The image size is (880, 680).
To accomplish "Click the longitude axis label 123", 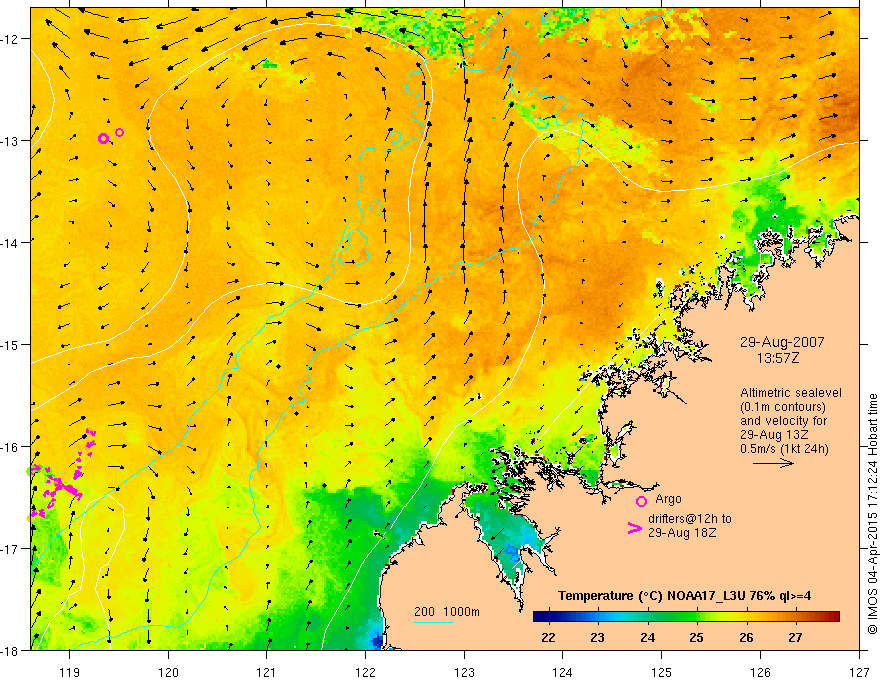I will point(464,672).
